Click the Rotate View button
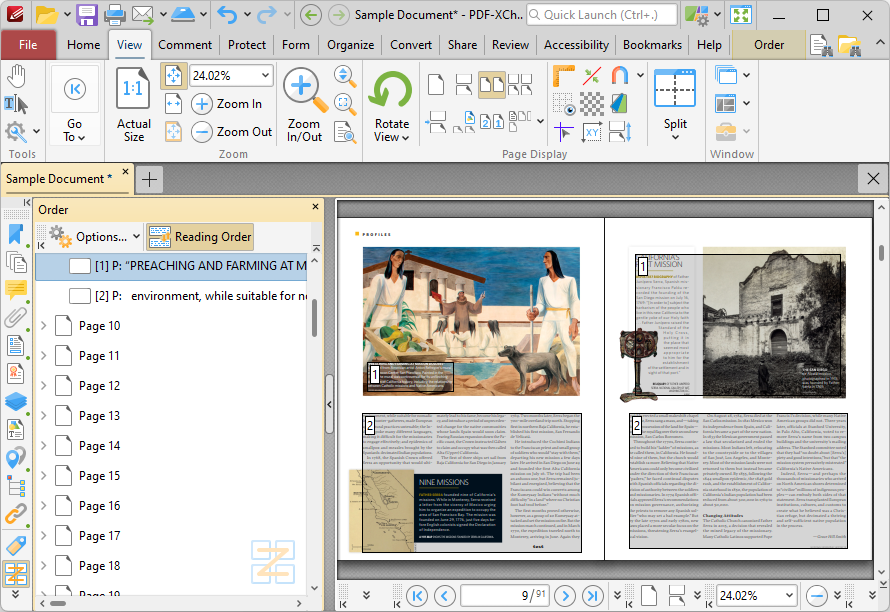This screenshot has height=612, width=890. coord(391,105)
